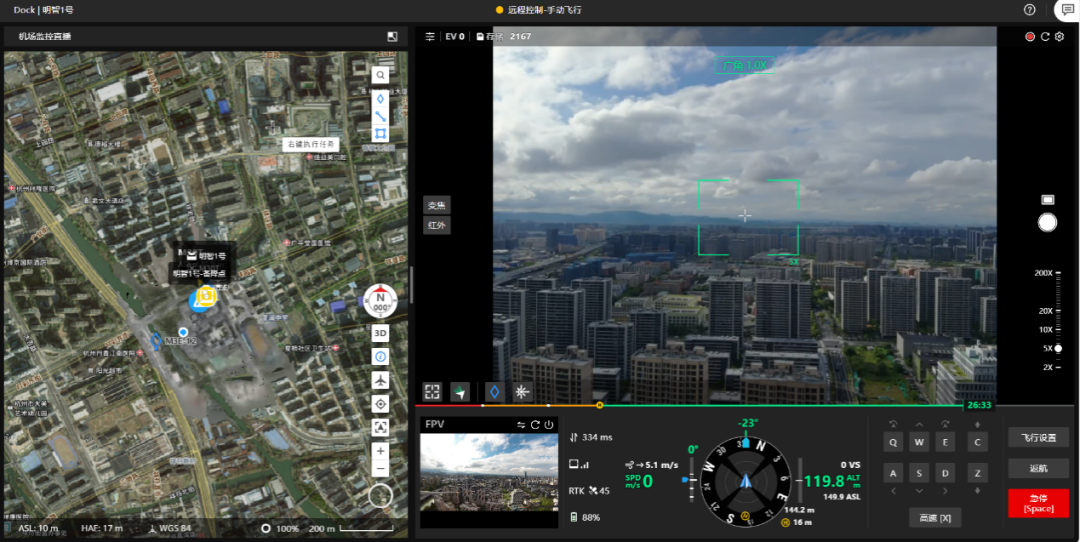Image resolution: width=1080 pixels, height=542 pixels.
Task: Click the 26:33 remaining time label
Action: (981, 405)
